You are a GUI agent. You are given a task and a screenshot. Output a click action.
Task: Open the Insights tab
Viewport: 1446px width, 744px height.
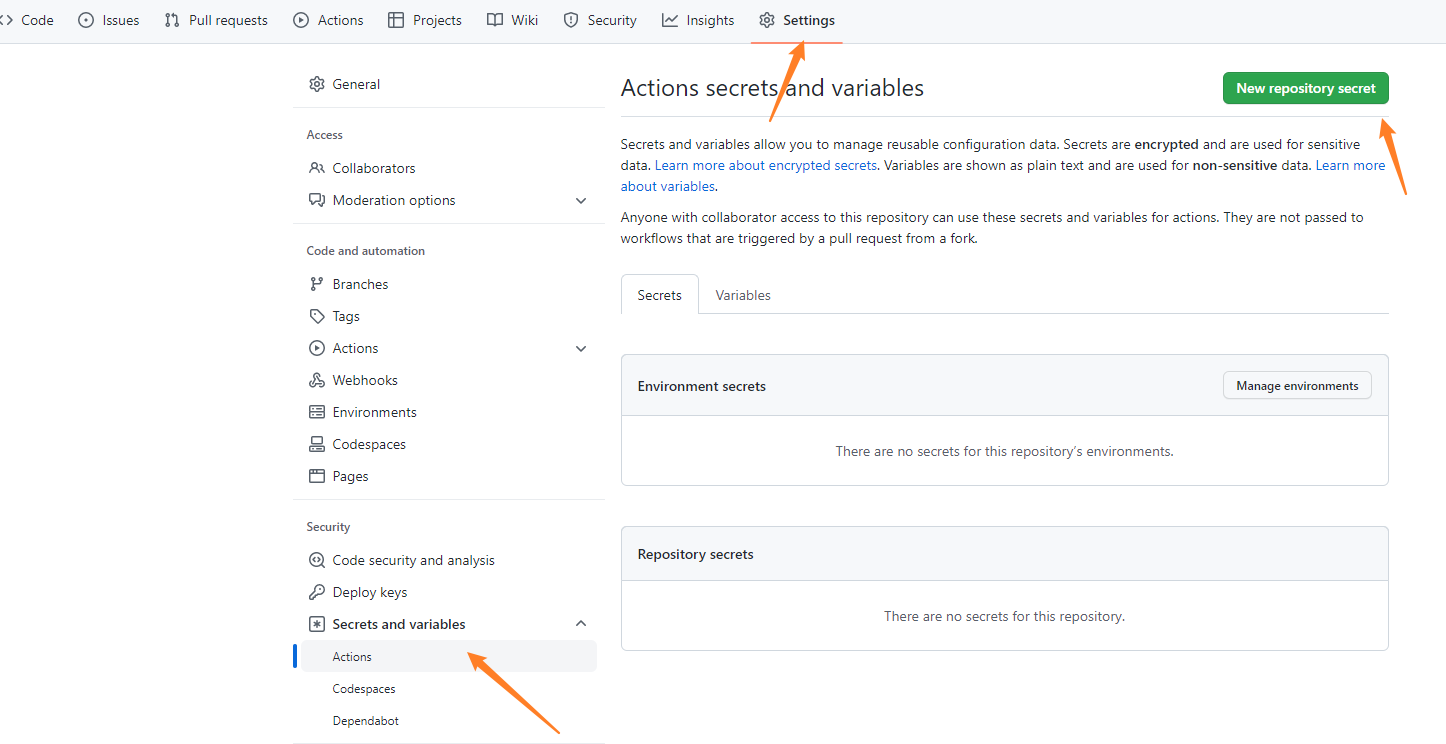coord(698,20)
